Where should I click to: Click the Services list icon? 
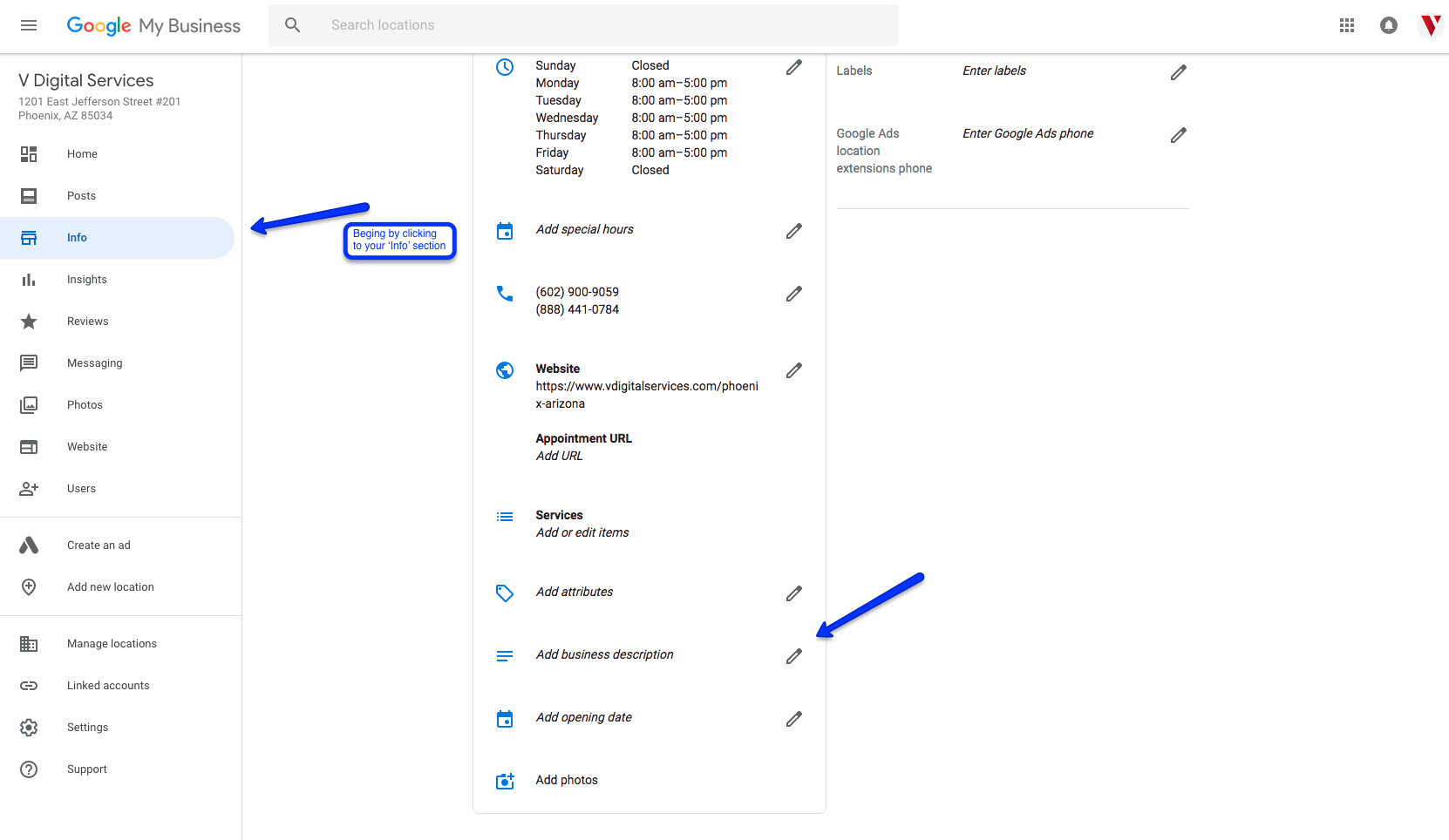[x=505, y=517]
